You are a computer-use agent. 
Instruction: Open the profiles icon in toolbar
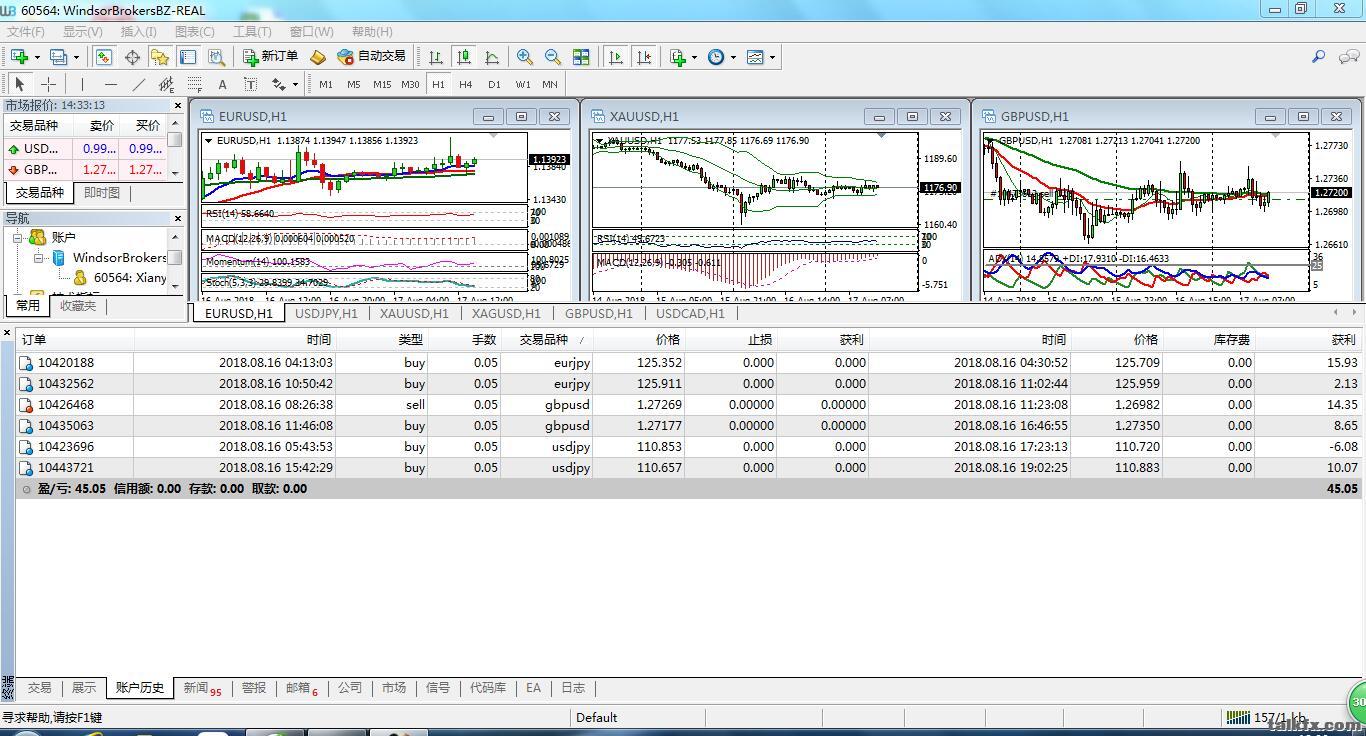click(x=58, y=57)
